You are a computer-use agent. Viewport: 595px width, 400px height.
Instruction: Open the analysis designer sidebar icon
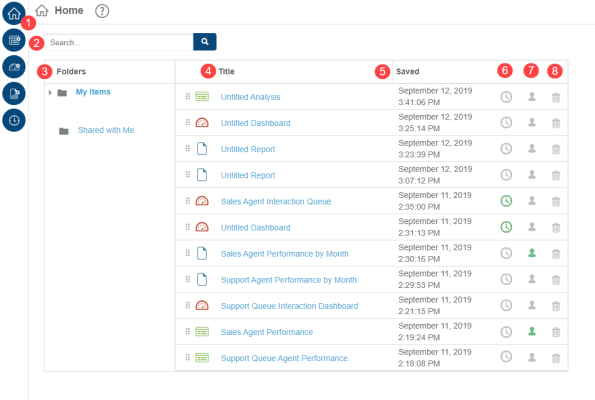pos(14,40)
